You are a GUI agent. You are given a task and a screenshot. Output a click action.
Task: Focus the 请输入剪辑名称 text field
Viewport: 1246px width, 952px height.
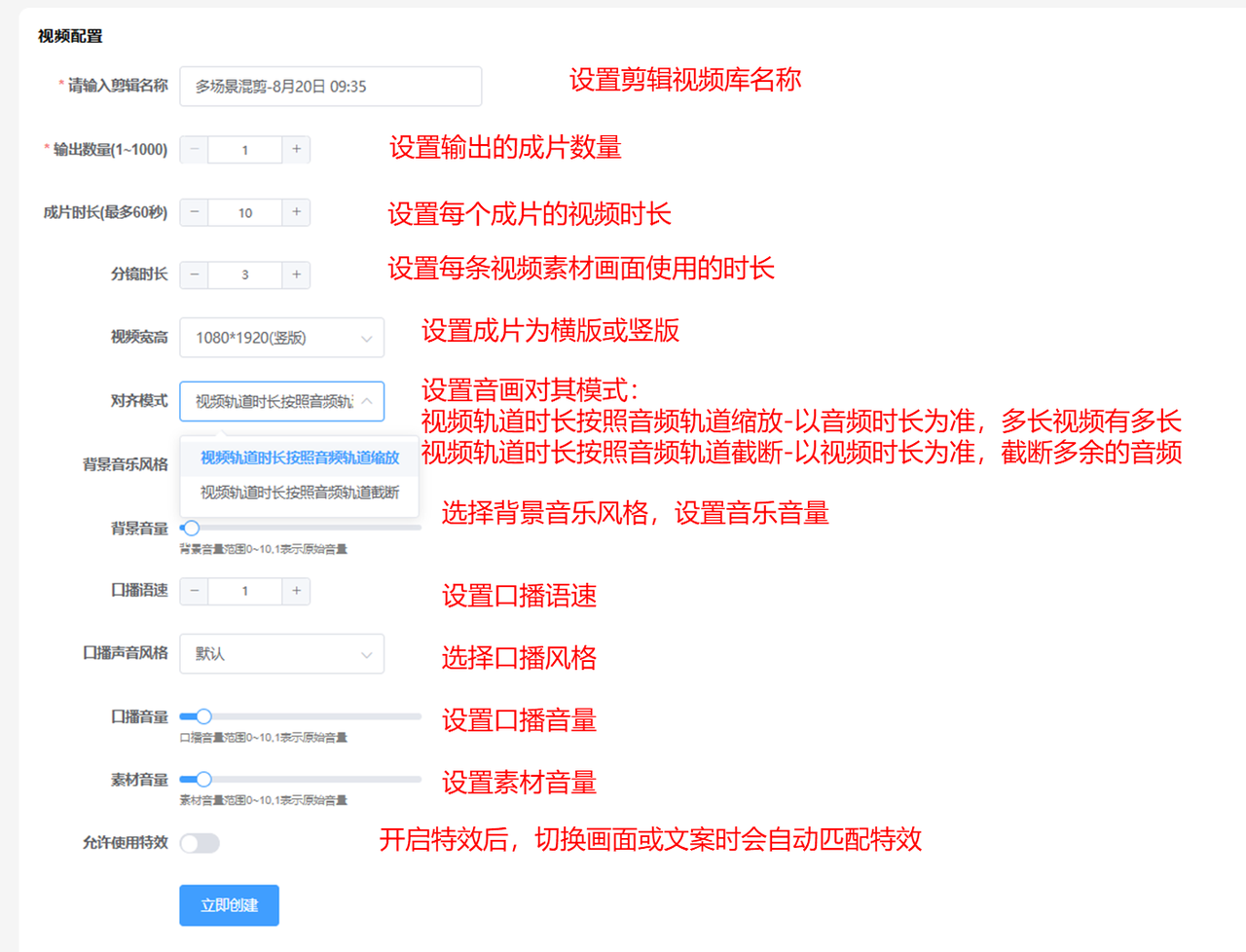330,87
